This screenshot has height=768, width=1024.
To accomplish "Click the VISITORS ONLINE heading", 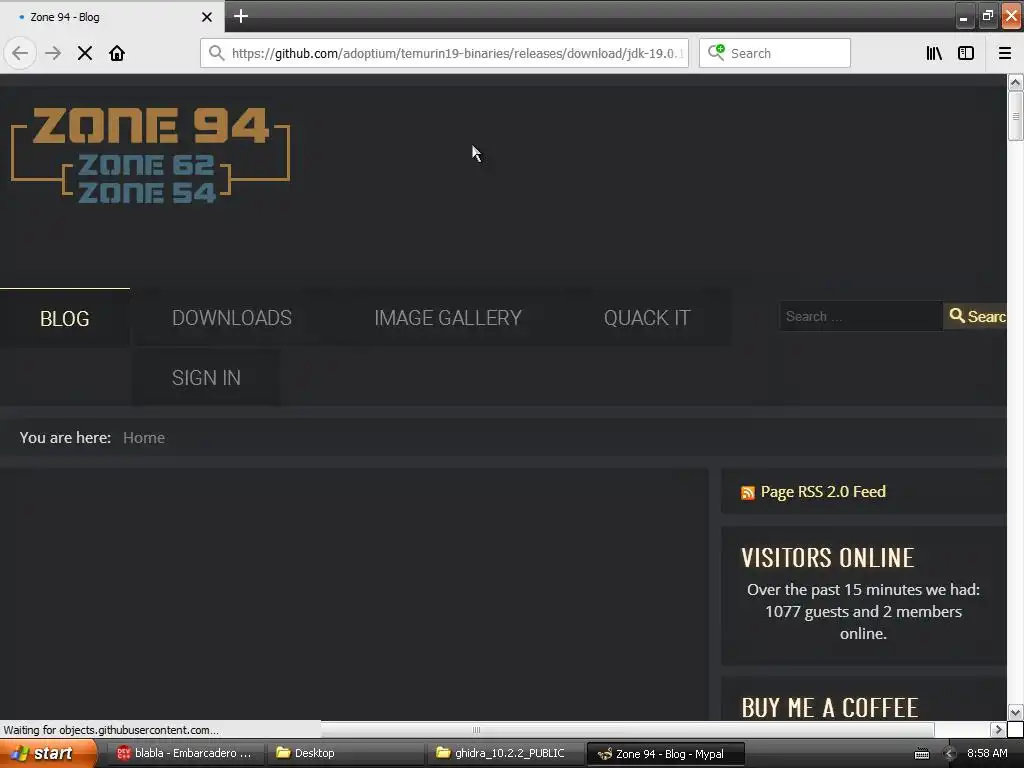I will [x=828, y=558].
